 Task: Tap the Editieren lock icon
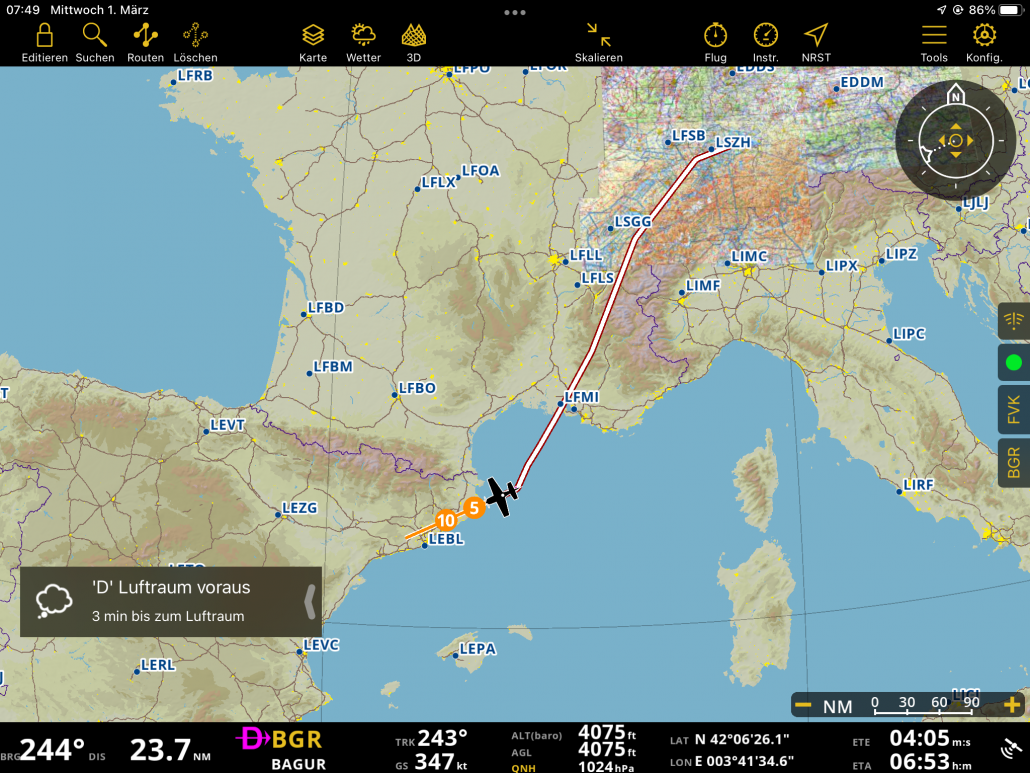click(x=44, y=38)
